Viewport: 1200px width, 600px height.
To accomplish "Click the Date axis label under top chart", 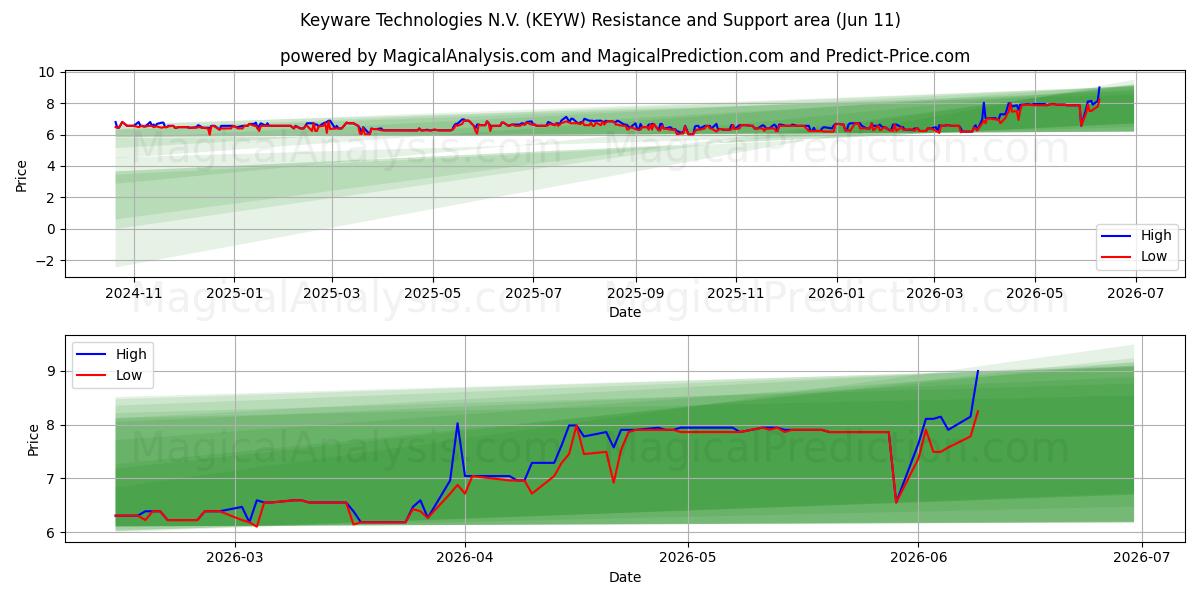I will (x=625, y=313).
